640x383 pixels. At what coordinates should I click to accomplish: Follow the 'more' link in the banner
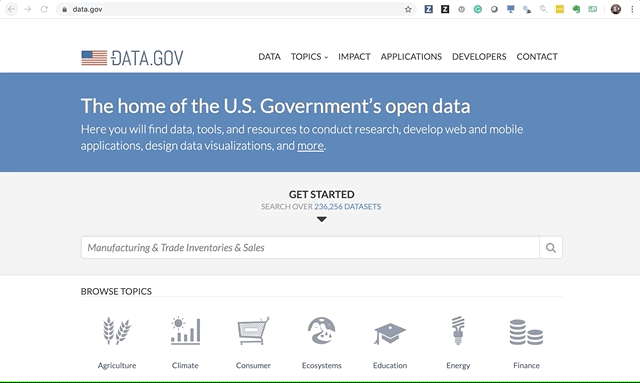[310, 146]
